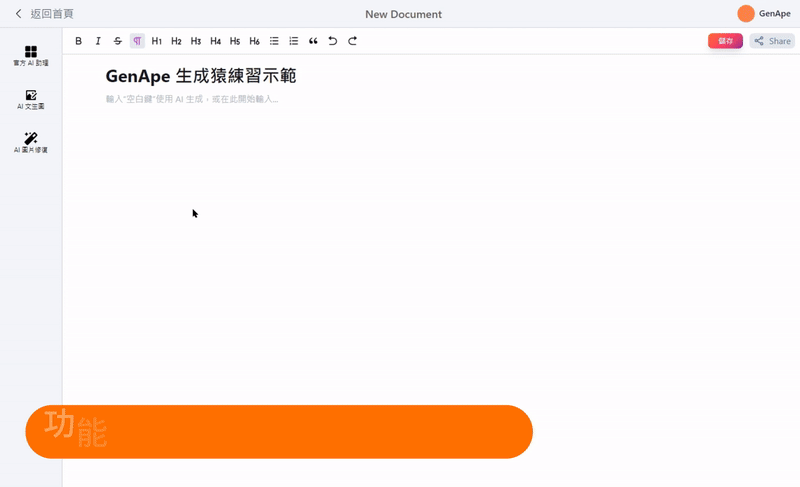
Task: Apply Heading 2 style
Action: 176,41
